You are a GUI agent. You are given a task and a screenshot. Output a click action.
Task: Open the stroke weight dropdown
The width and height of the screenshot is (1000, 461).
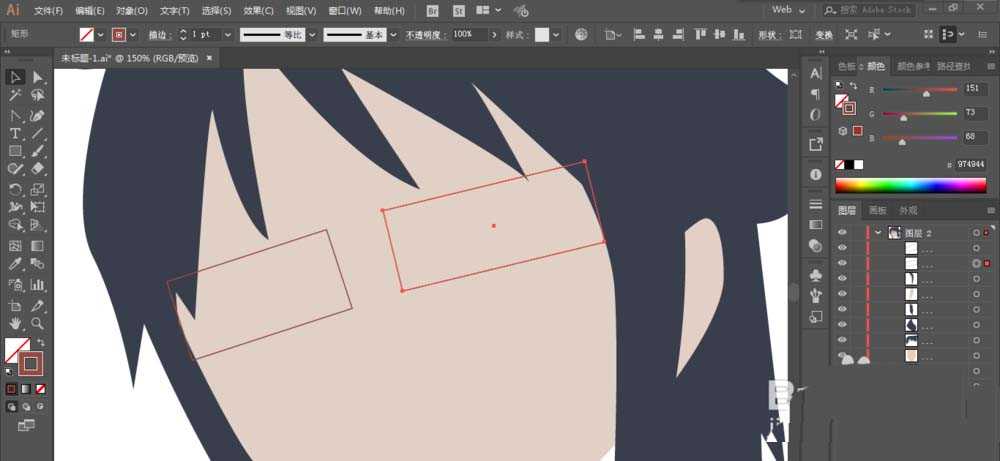pyautogui.click(x=228, y=35)
